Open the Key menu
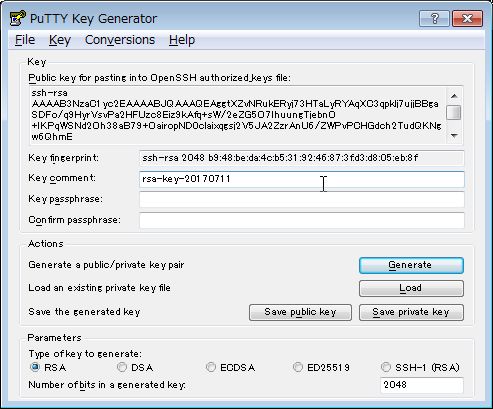Viewport: 493px width, 409px height. tap(60, 40)
